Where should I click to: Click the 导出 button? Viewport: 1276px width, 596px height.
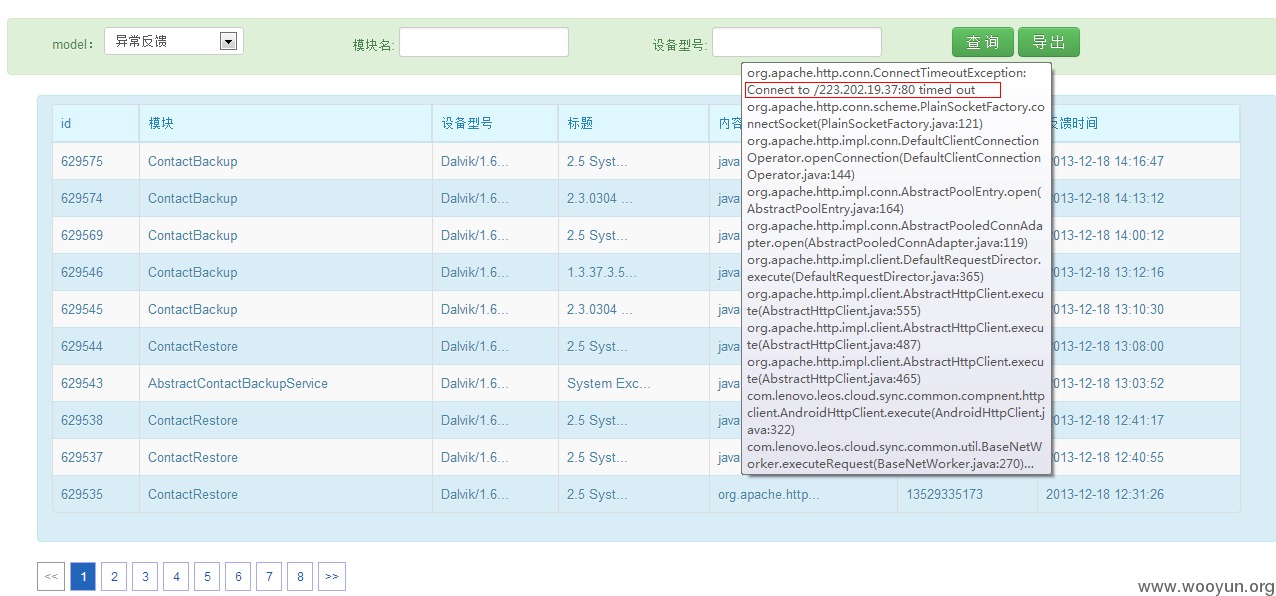coord(1049,42)
